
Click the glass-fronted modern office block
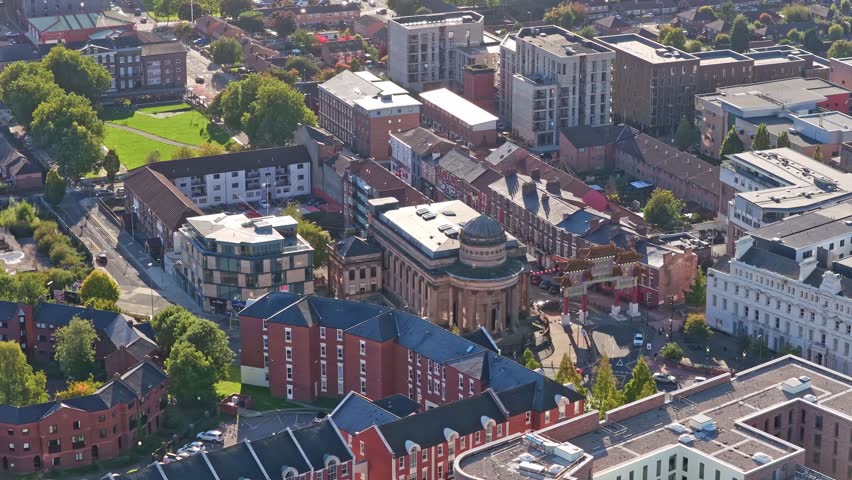point(243,260)
